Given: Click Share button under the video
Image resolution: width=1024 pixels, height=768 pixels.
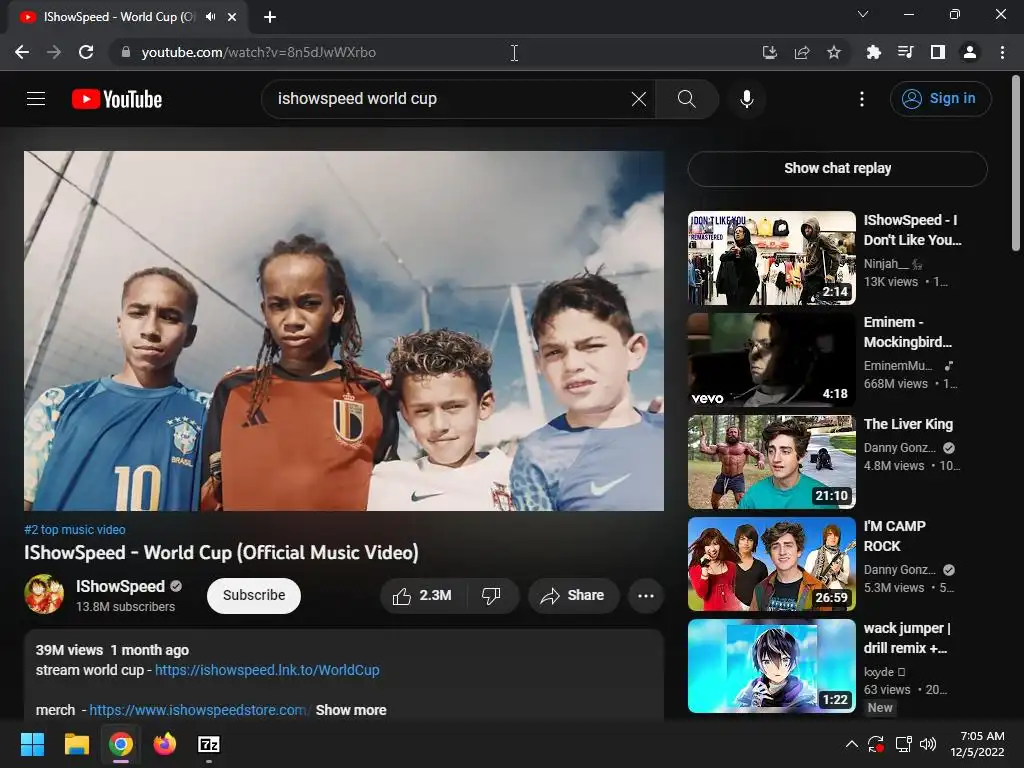Looking at the screenshot, I should coord(573,596).
